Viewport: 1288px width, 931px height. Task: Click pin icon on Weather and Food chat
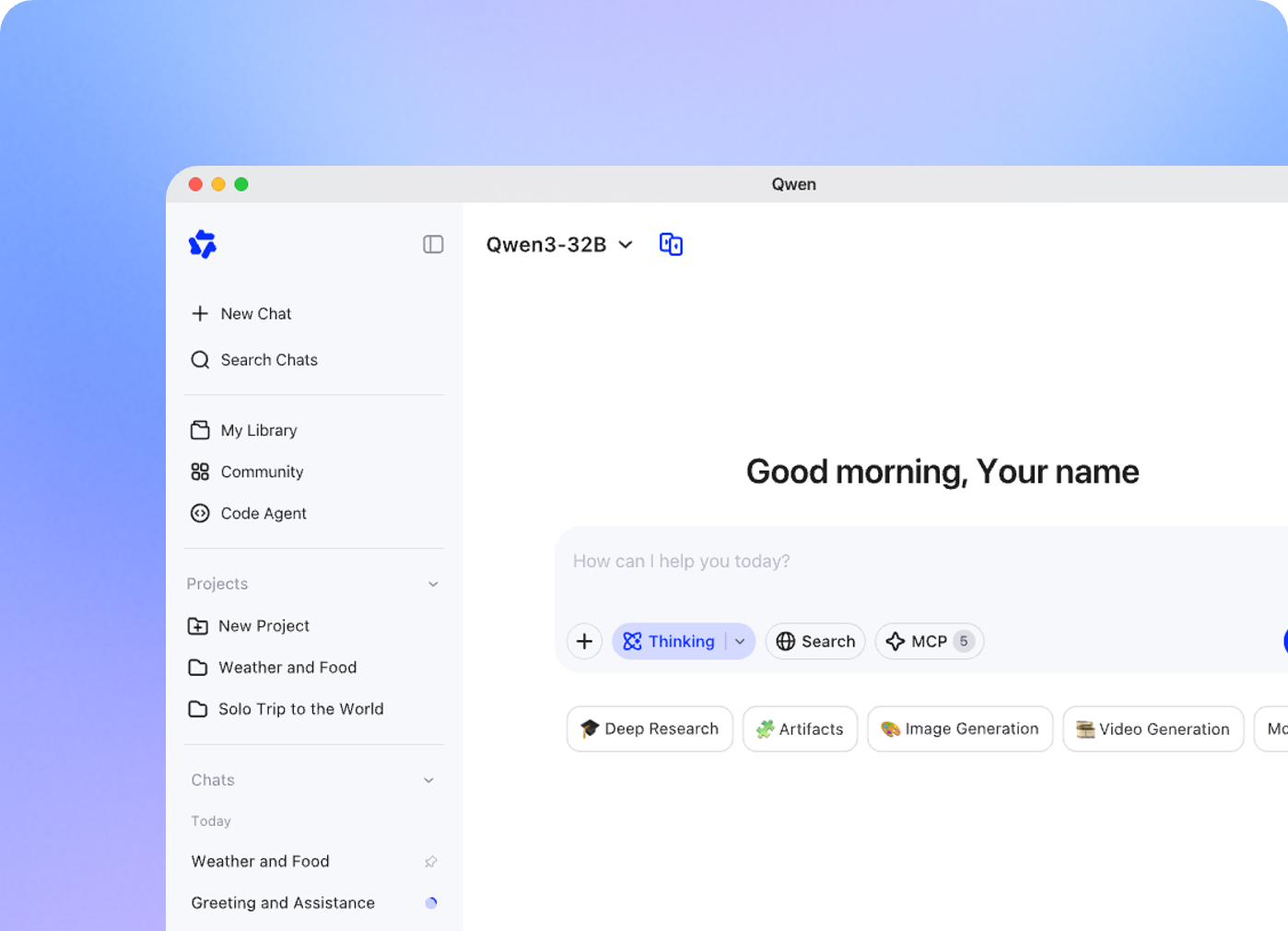tap(430, 862)
